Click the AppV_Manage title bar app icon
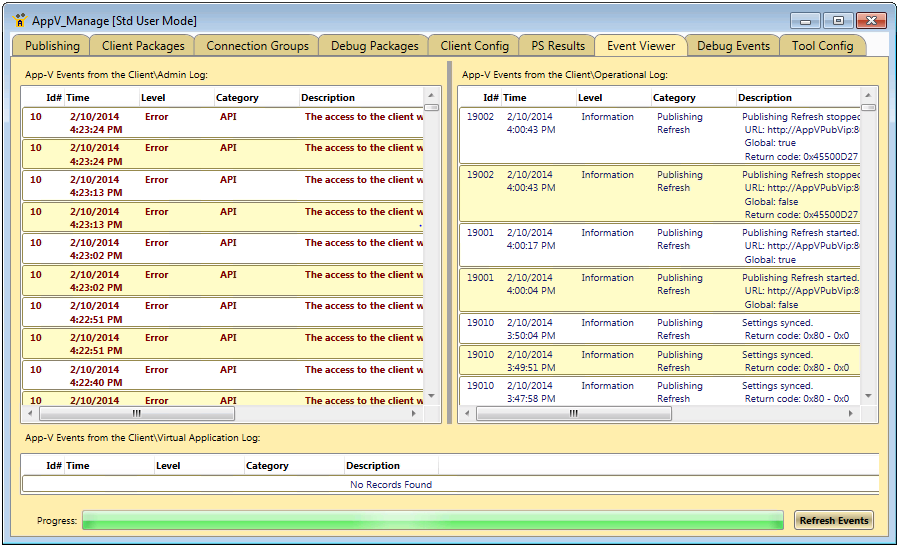 [20, 20]
